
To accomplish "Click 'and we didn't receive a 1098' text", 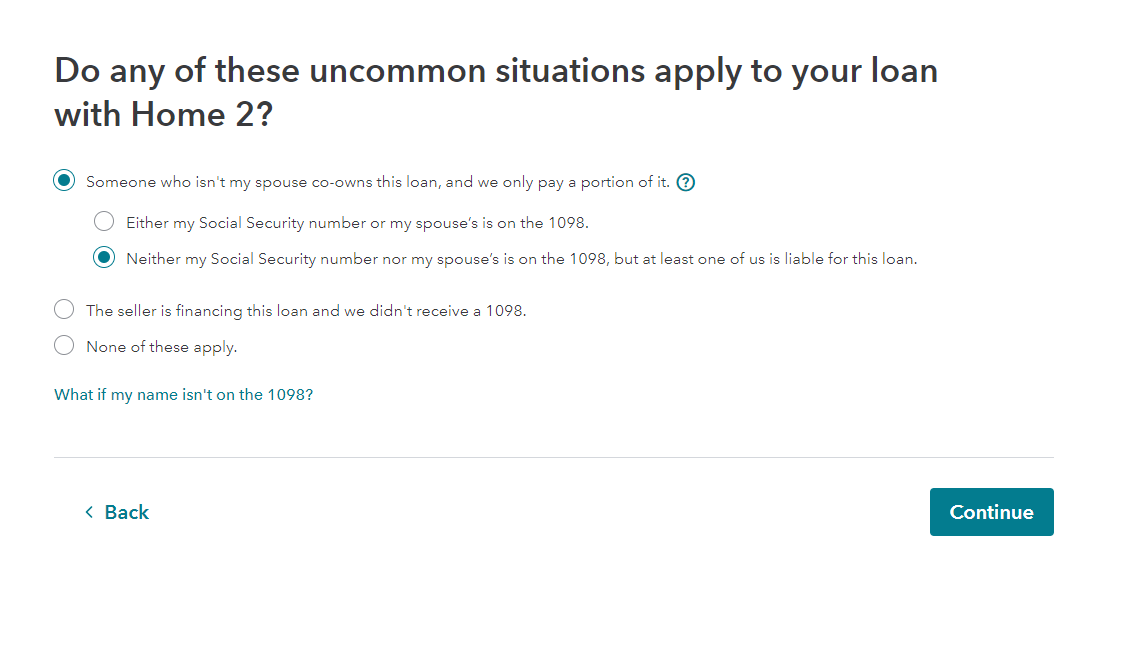I will pyautogui.click(x=435, y=311).
